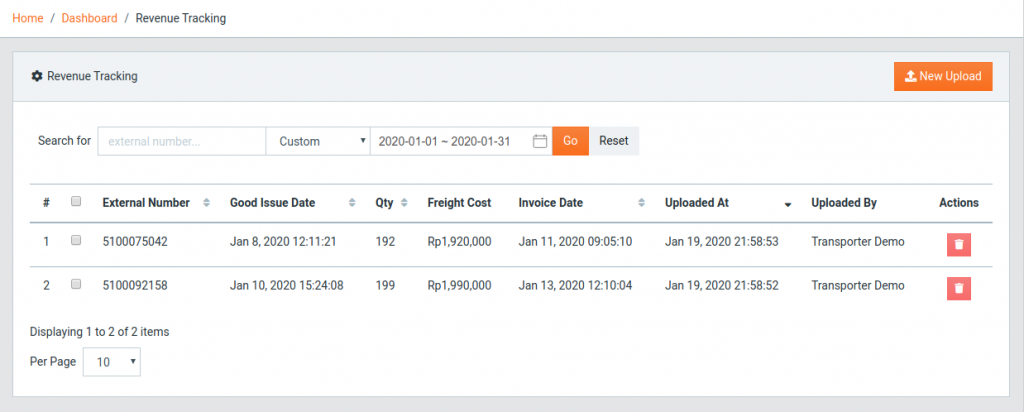Sort by External Number column arrows
Screen dimensions: 1024x412
click(206, 203)
